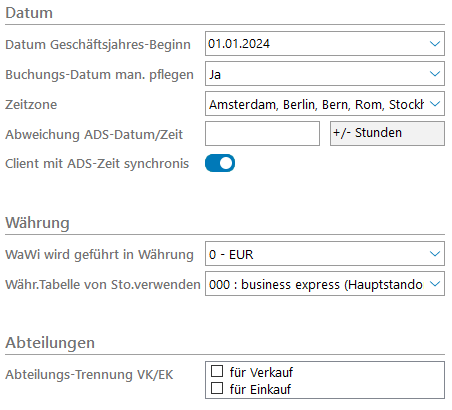
Task: Select the 0 - EUR currency value
Action: coord(231,255)
